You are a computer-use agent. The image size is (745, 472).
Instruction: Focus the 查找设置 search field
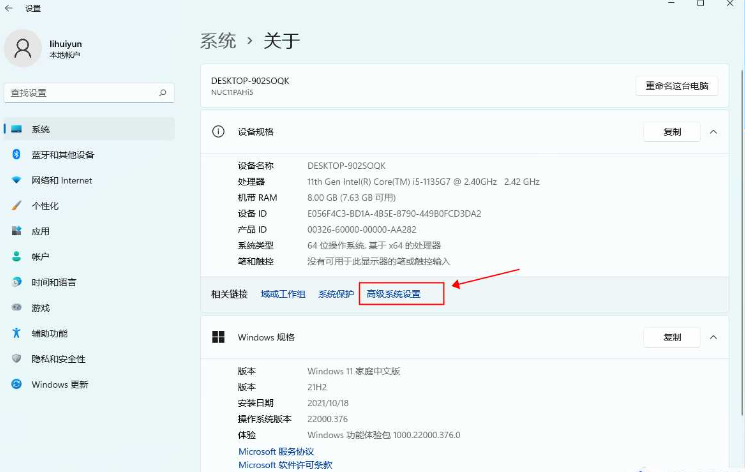tap(89, 93)
